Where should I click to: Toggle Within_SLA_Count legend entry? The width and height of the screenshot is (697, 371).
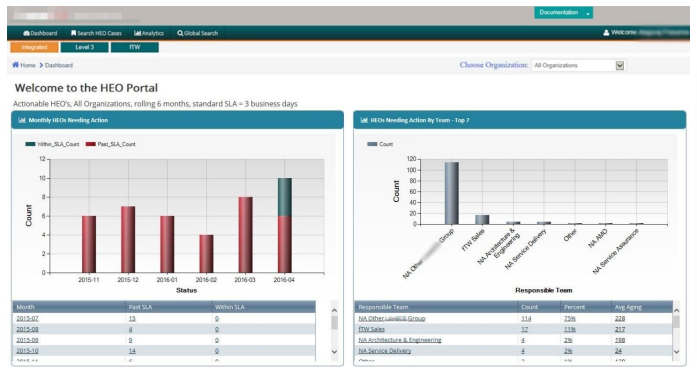[52, 144]
